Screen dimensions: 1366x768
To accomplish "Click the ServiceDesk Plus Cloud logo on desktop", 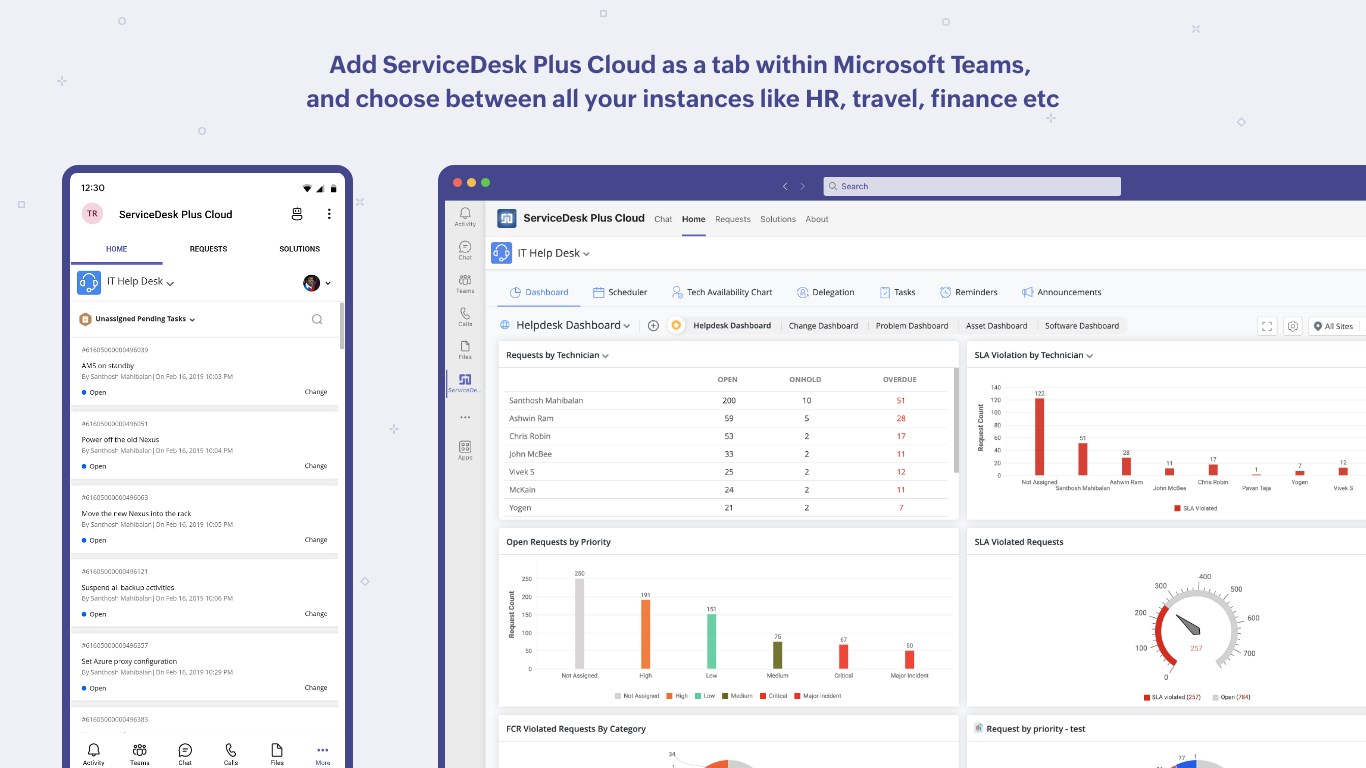I will tap(507, 218).
